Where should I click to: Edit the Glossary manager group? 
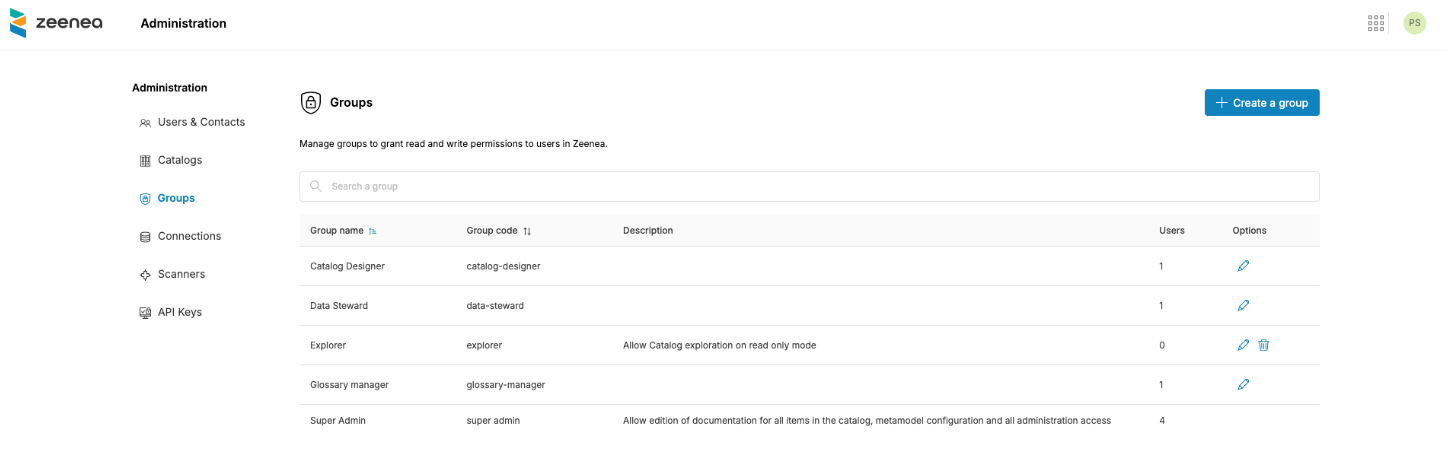(x=1243, y=384)
